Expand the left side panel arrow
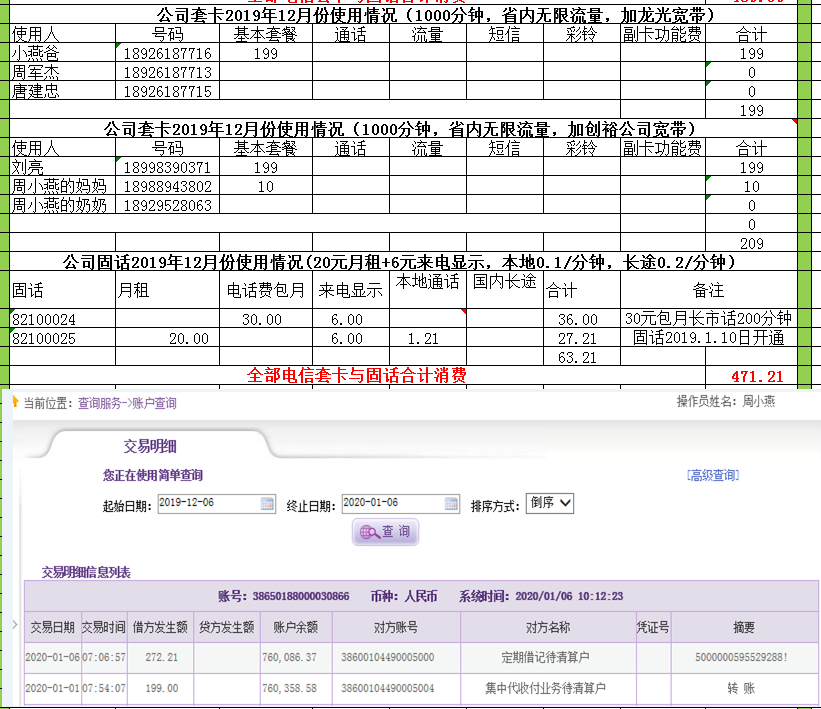Screen dimensions: 821x709 click(x=13, y=625)
